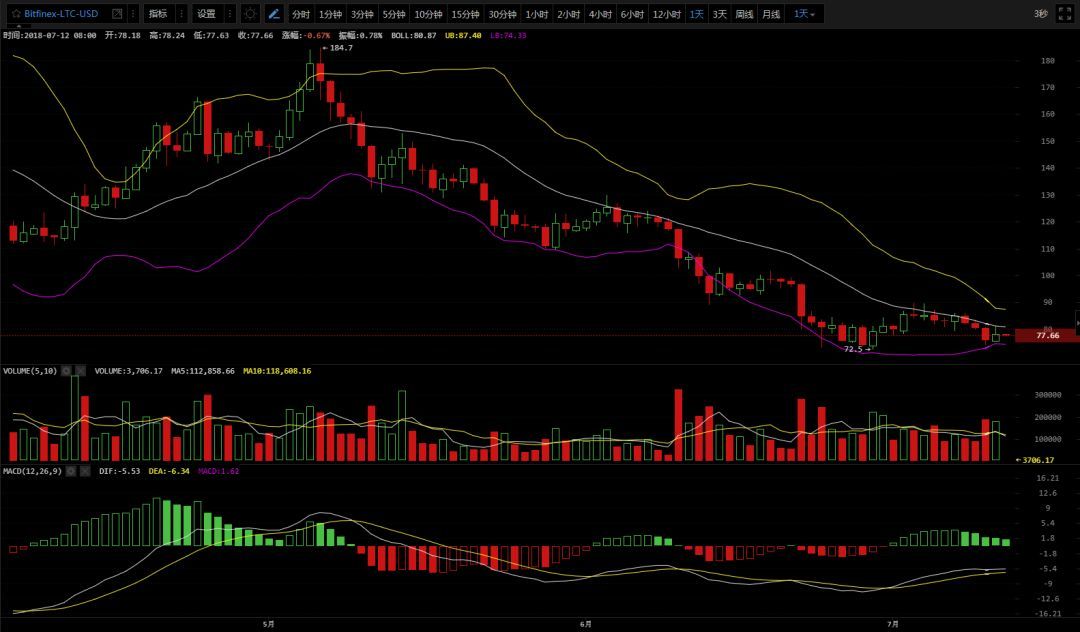Close the VOLUME indicator with its X icon

(x=81, y=371)
